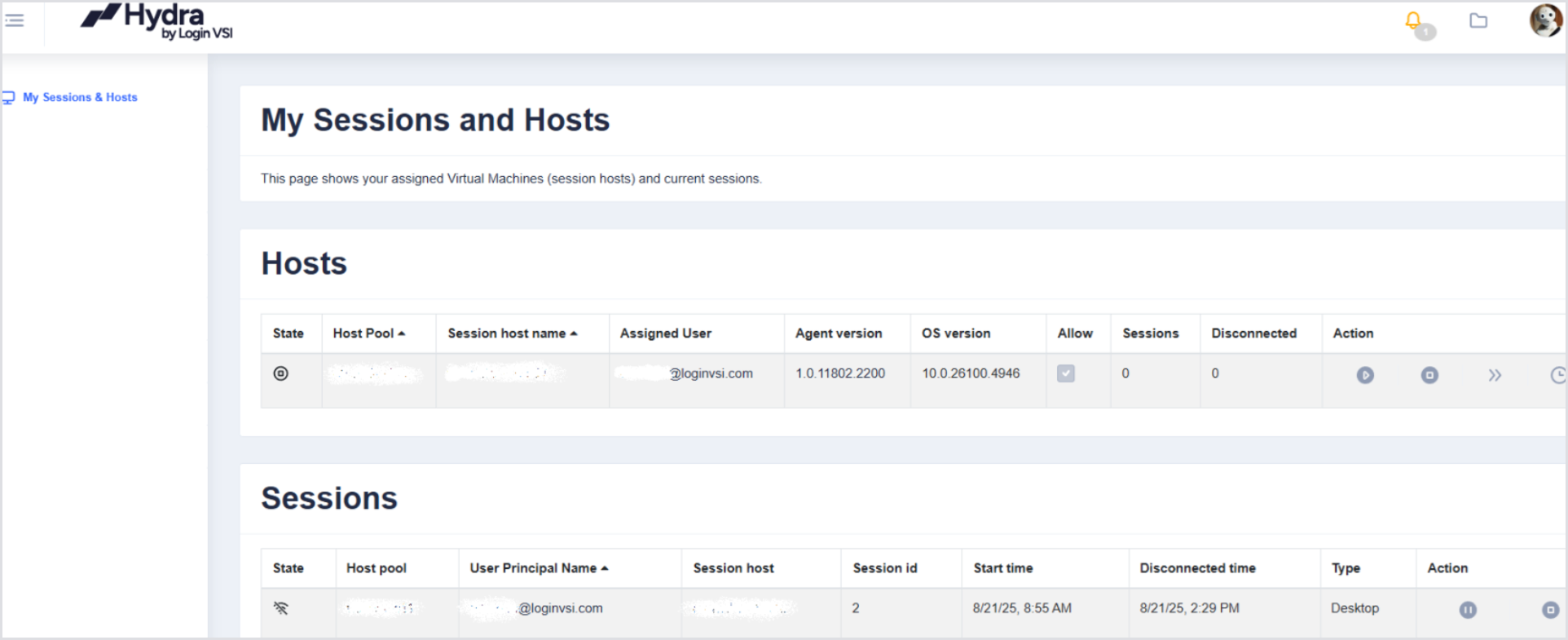Pause the session with pause icon
This screenshot has height=640, width=1568.
point(1468,610)
